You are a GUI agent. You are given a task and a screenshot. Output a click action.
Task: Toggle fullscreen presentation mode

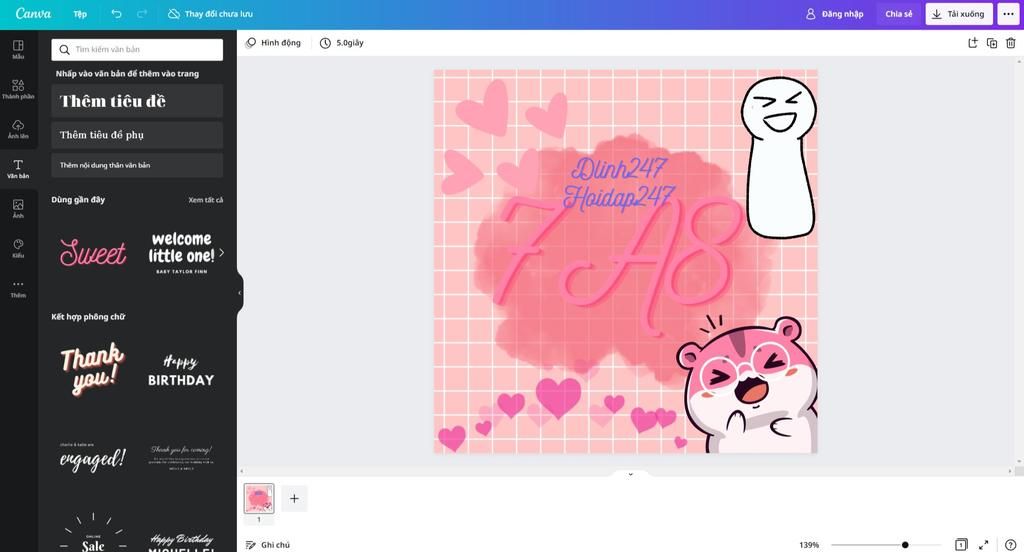click(x=984, y=545)
